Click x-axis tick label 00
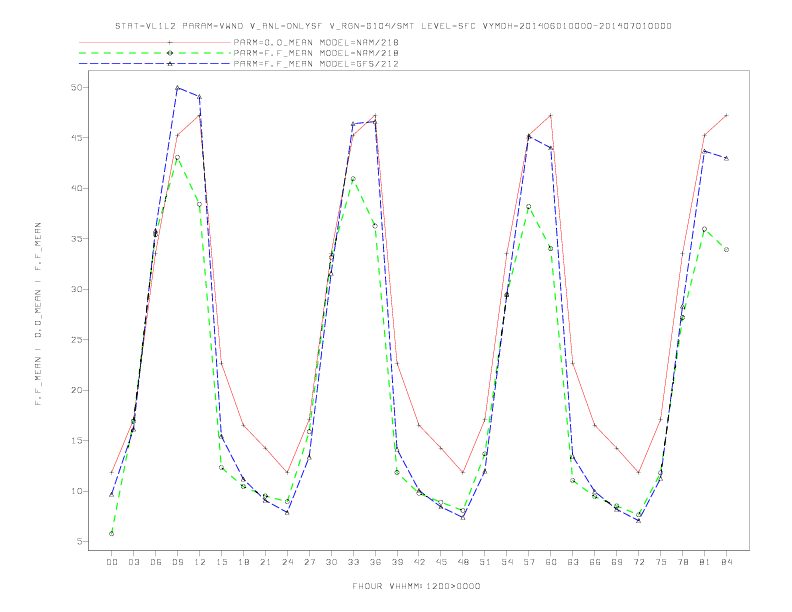Screen dimensions: 792x612 [112, 562]
